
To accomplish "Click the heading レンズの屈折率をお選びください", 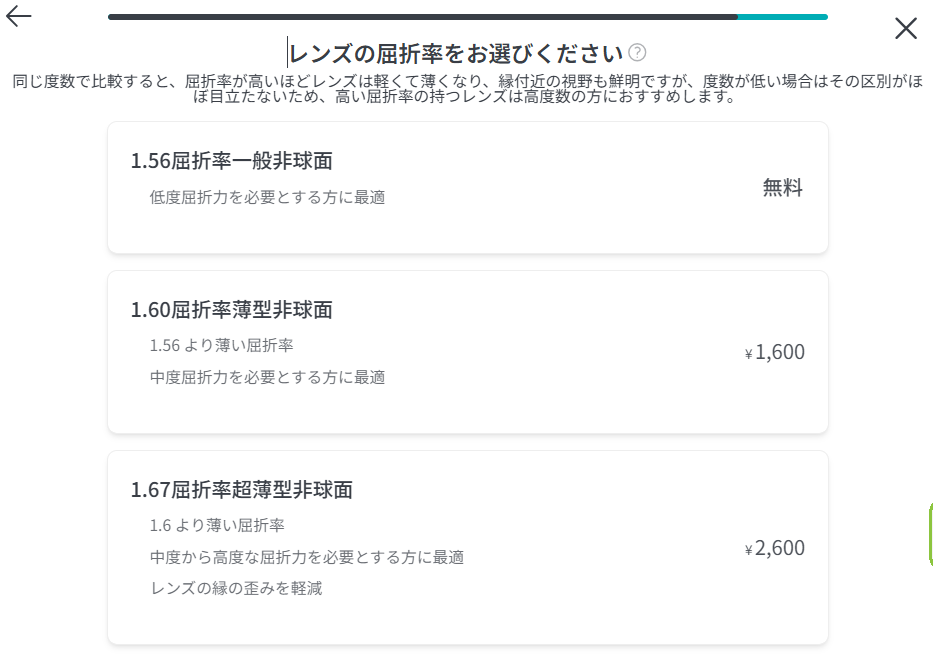I will click(455, 54).
